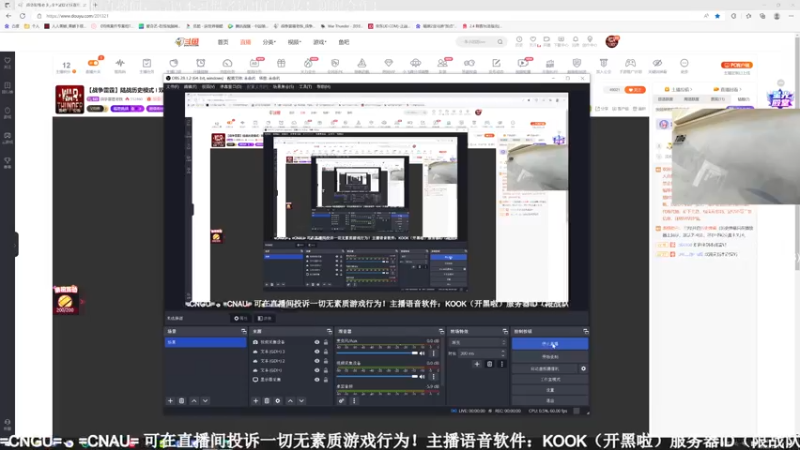Open source 属性 properties button

(x=240, y=318)
